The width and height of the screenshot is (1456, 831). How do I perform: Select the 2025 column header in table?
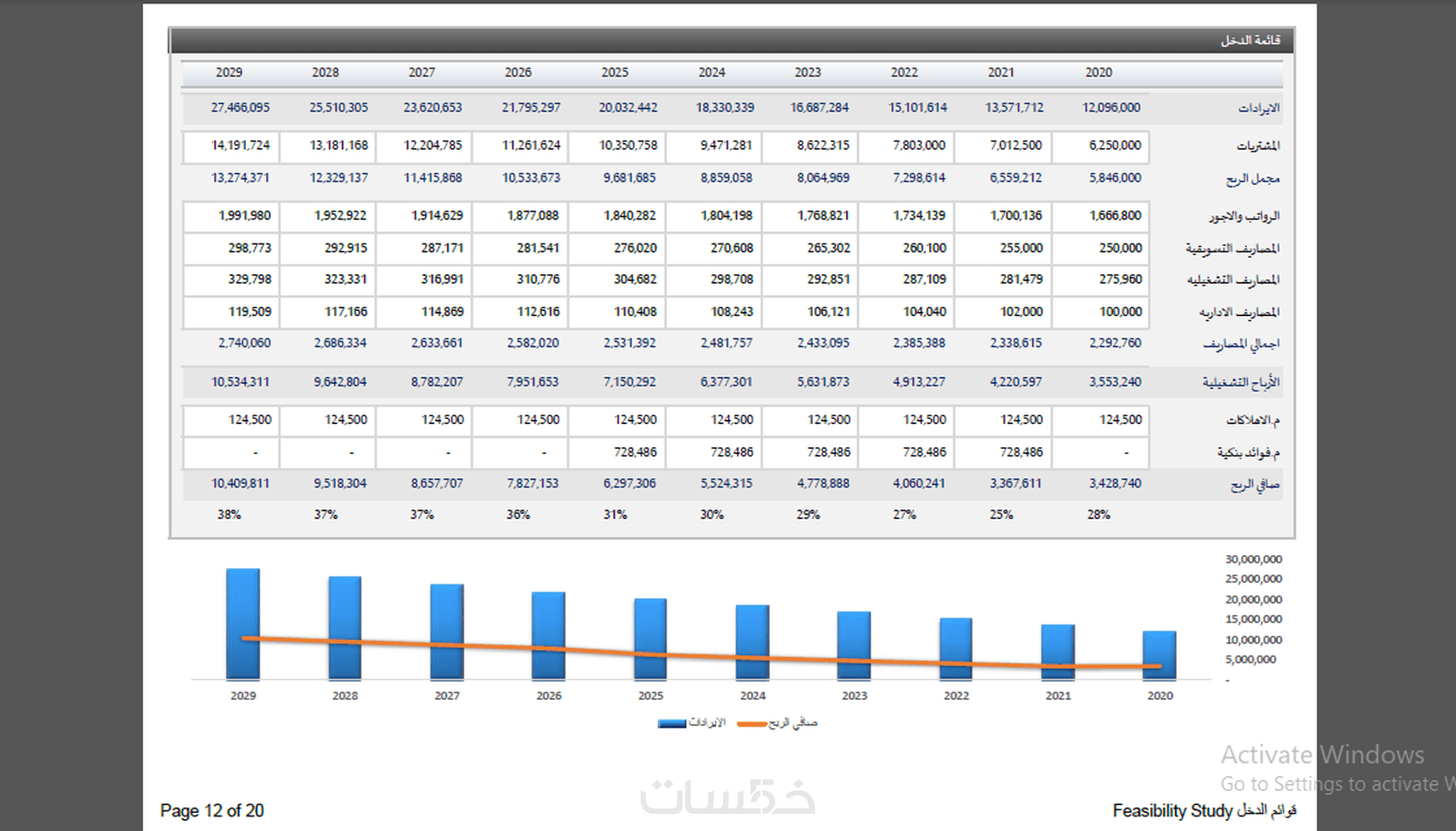point(615,73)
